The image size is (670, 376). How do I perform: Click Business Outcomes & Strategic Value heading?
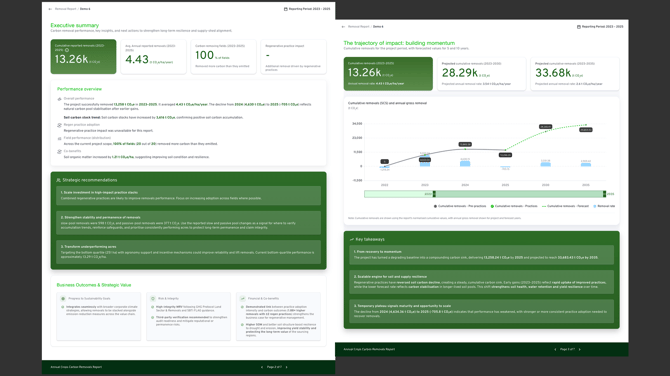(x=94, y=285)
